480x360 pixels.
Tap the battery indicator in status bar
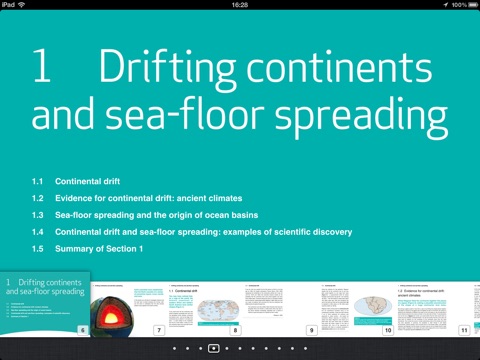pos(473,5)
